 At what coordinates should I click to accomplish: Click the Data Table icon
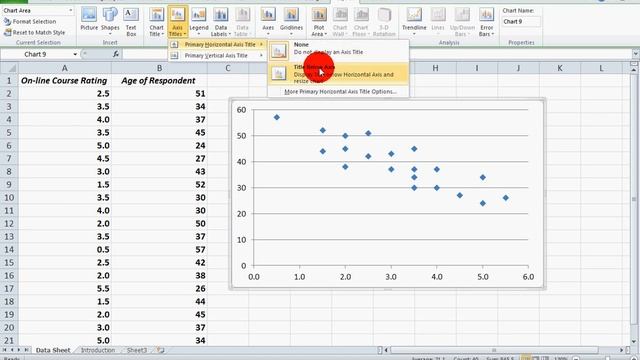(242, 22)
